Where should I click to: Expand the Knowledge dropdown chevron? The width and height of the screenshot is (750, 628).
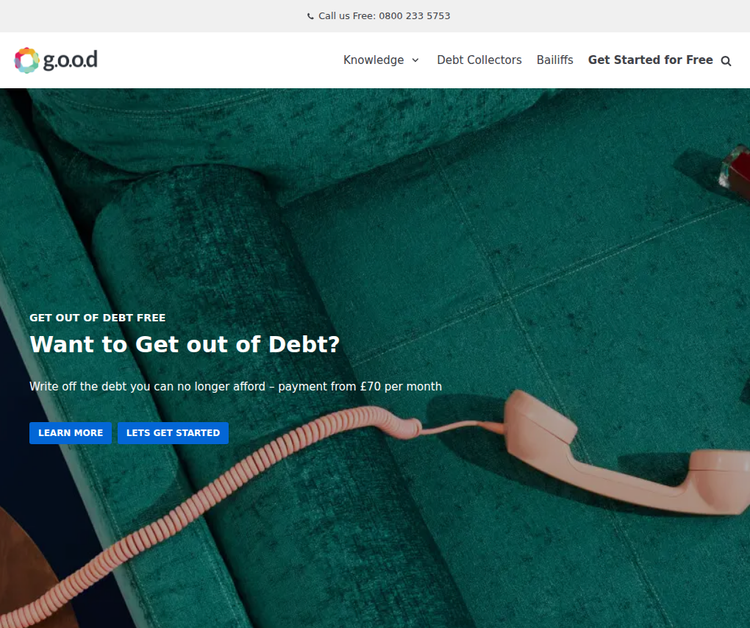point(416,60)
